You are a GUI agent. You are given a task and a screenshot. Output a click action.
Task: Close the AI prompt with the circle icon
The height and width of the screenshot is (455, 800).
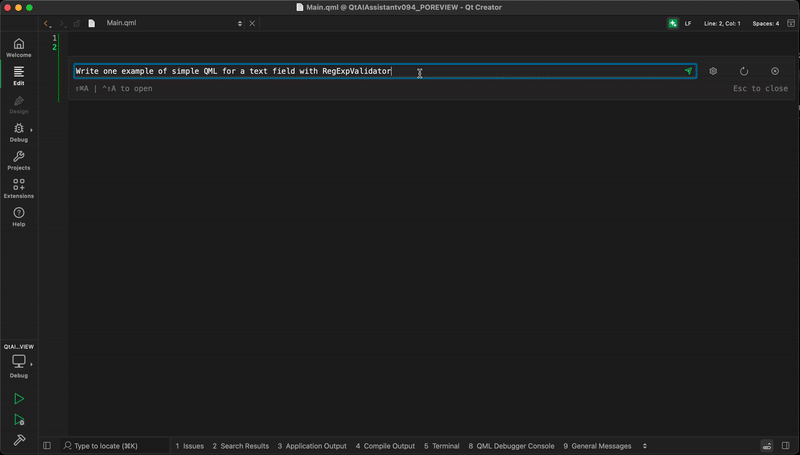click(775, 72)
